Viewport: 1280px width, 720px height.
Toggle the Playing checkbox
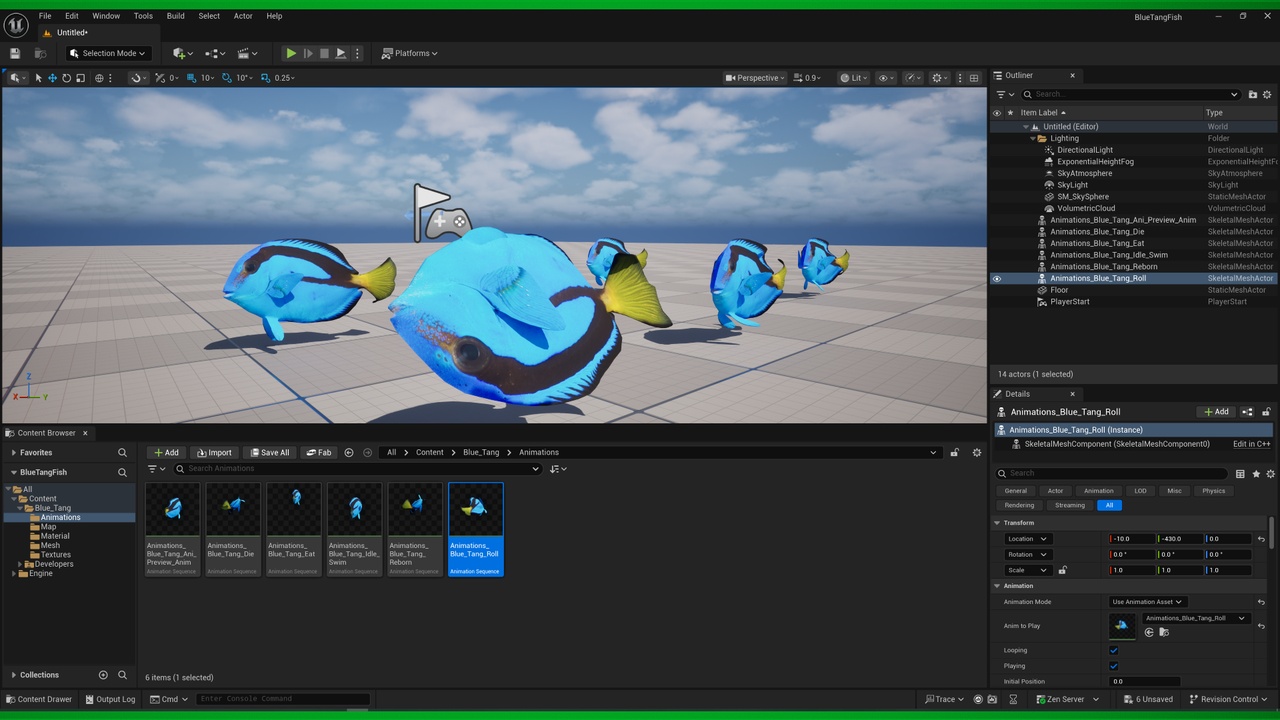pos(1114,666)
